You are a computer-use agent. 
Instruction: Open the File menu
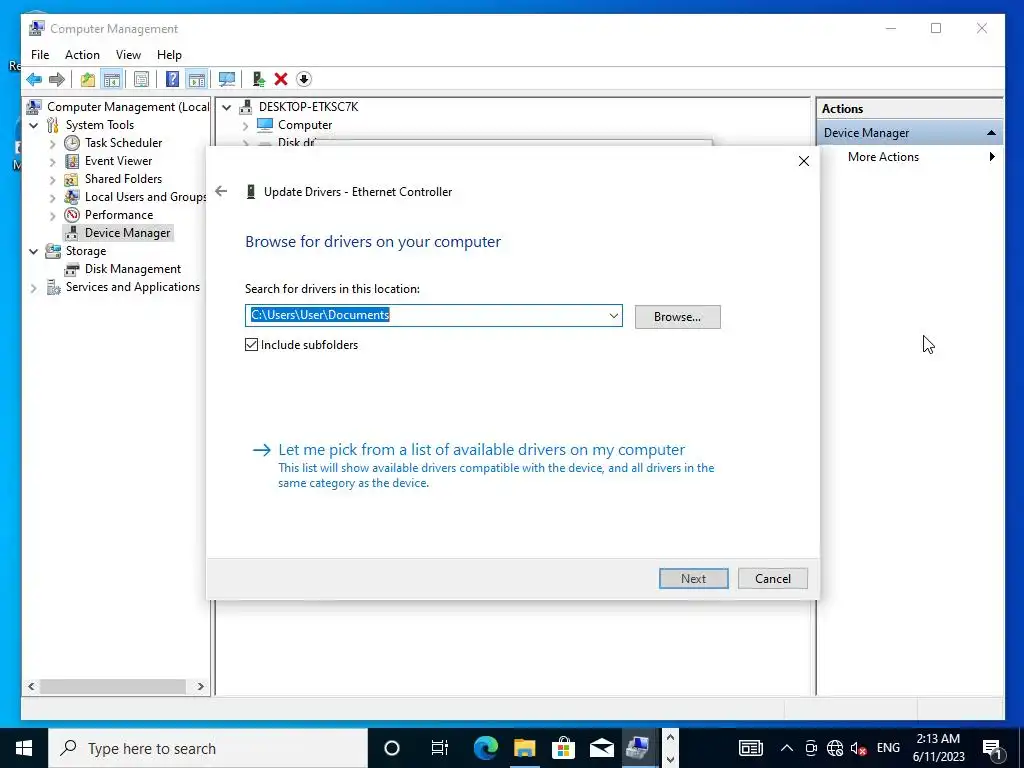point(40,55)
